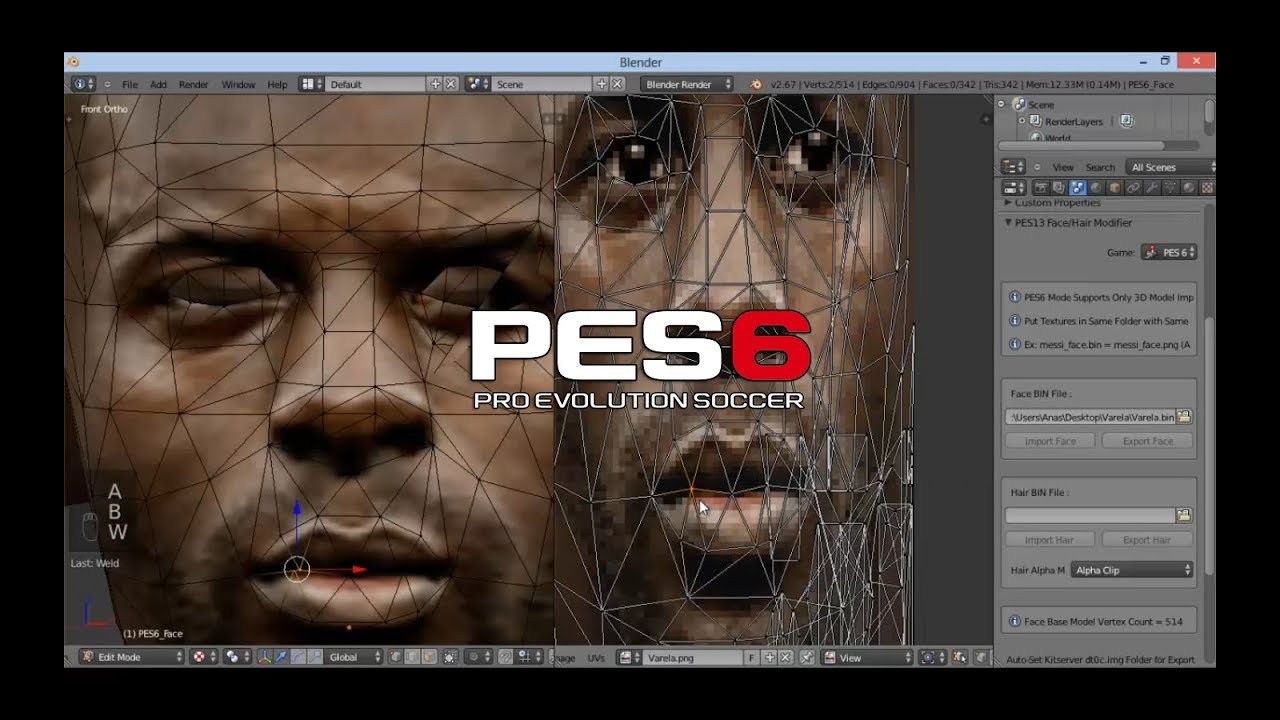Click Auto-Set Kitserver dt0c.img Folder text
Screen dimensions: 1280x720
(x=1100, y=660)
